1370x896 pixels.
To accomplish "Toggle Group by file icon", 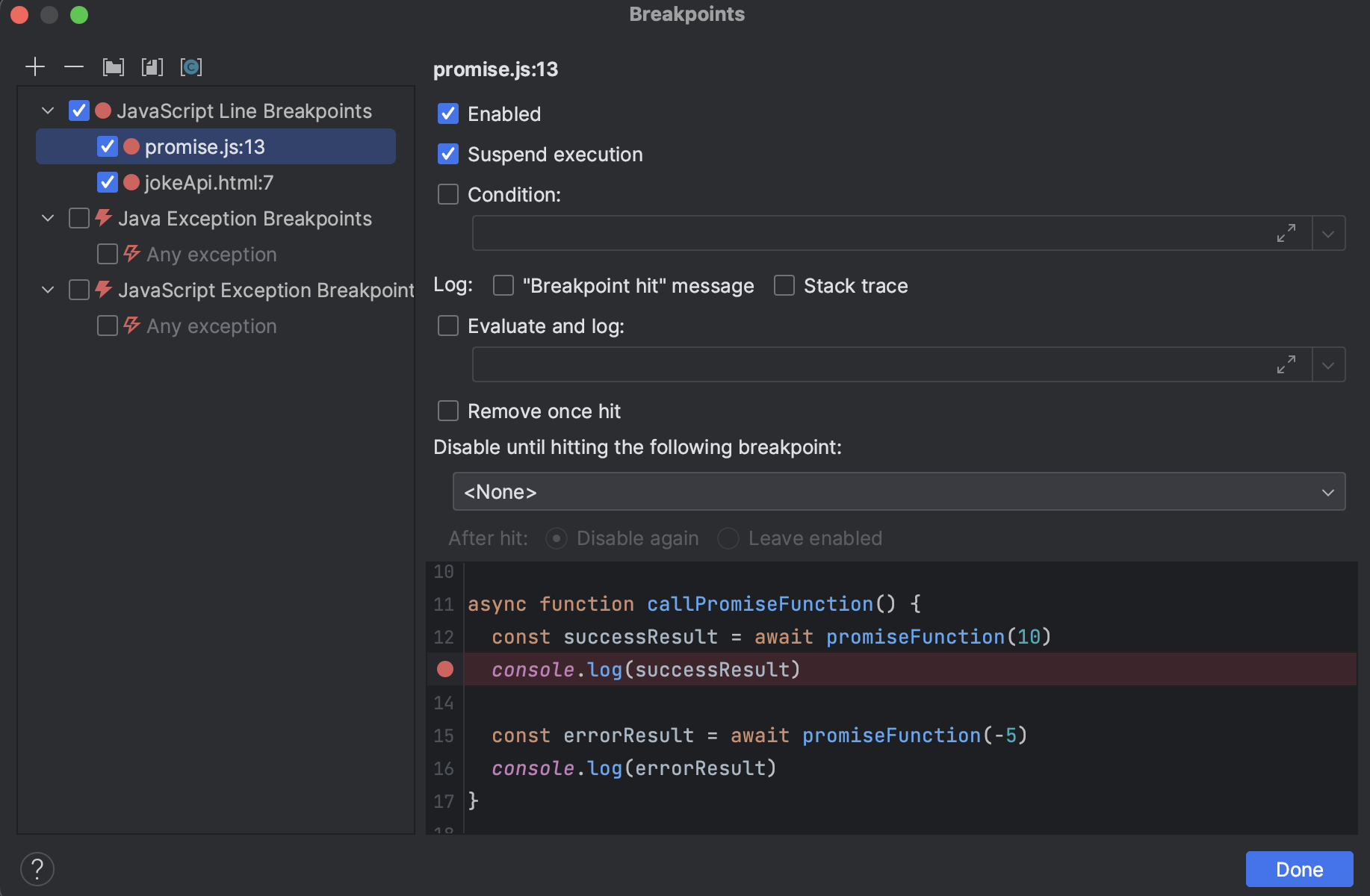I will point(152,67).
